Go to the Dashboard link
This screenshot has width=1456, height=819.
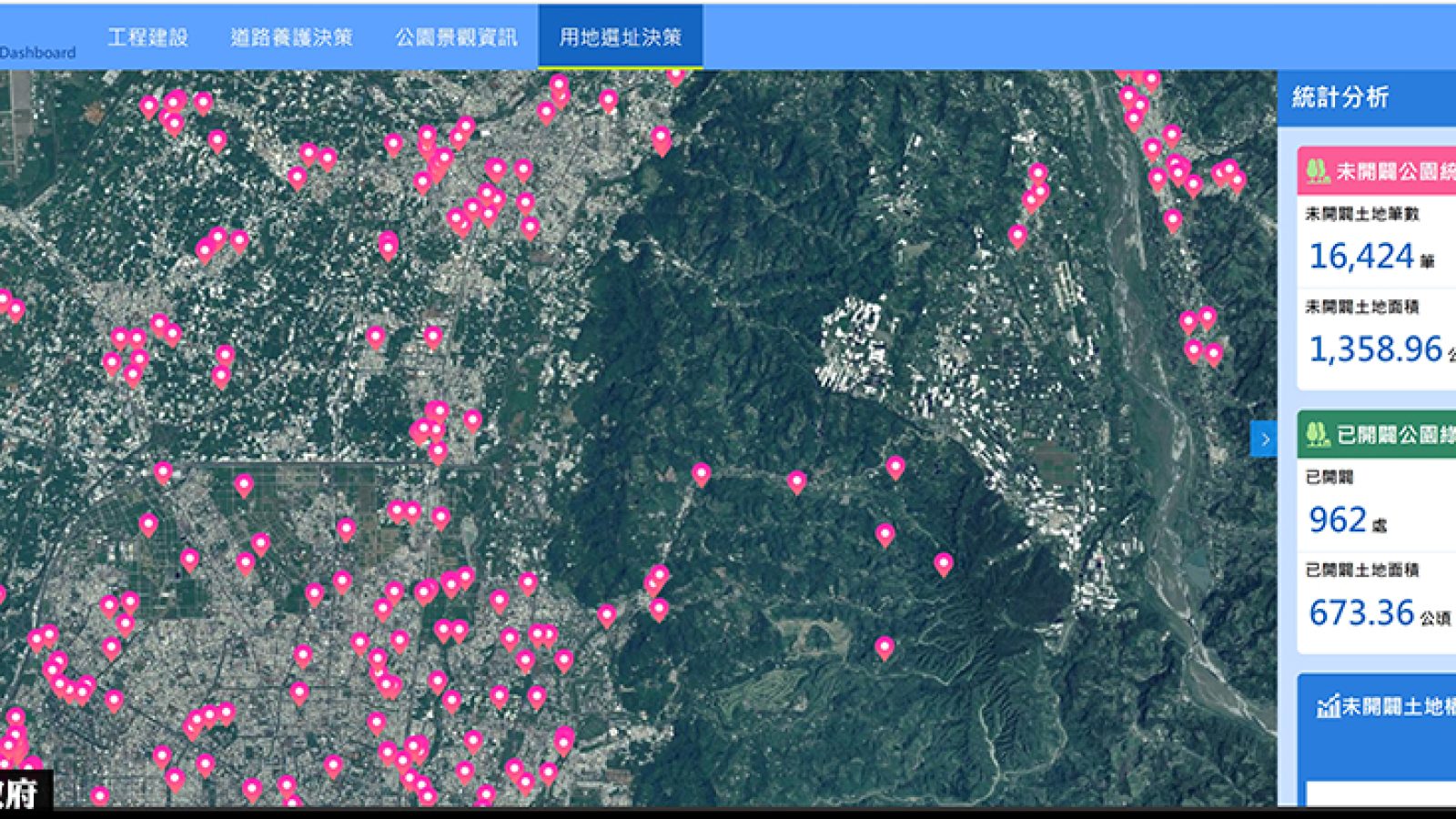point(37,53)
